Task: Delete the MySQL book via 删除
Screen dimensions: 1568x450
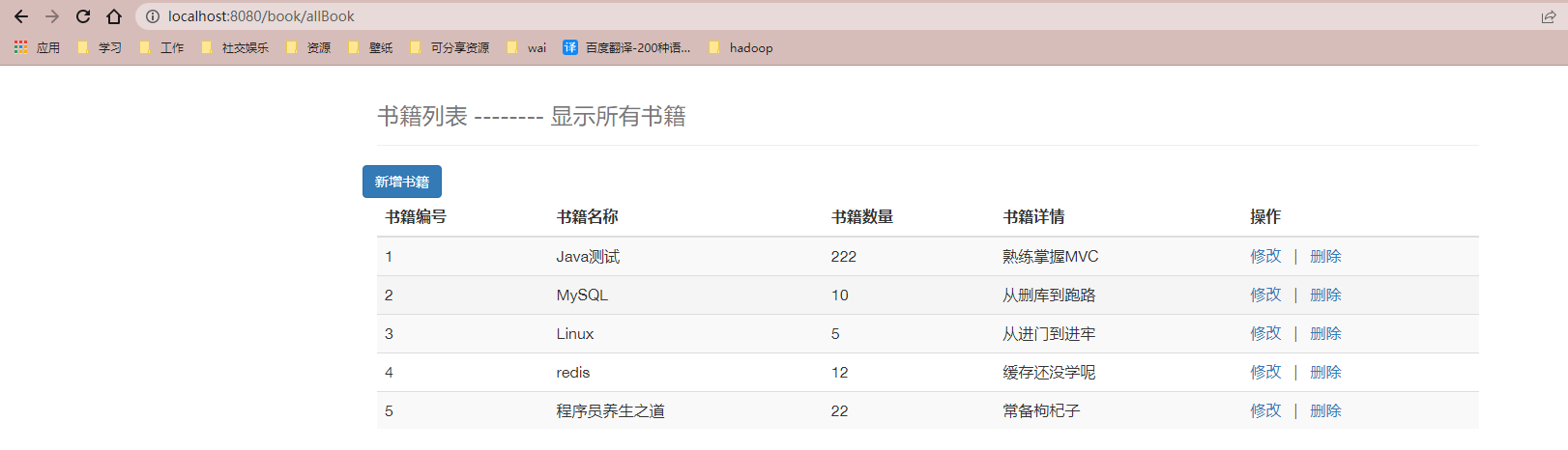Action: (x=1325, y=295)
